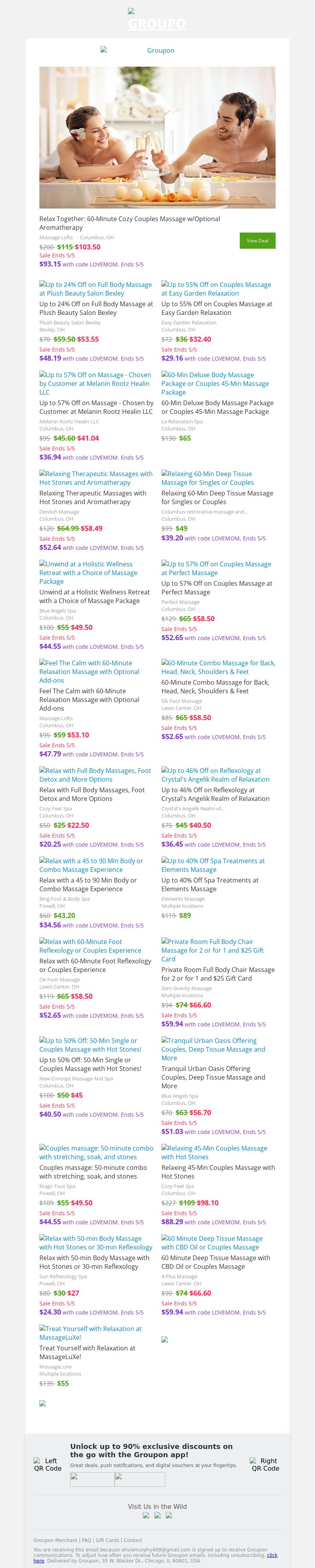Click the right app download badge
The image size is (315, 1568).
[x=140, y=1479]
